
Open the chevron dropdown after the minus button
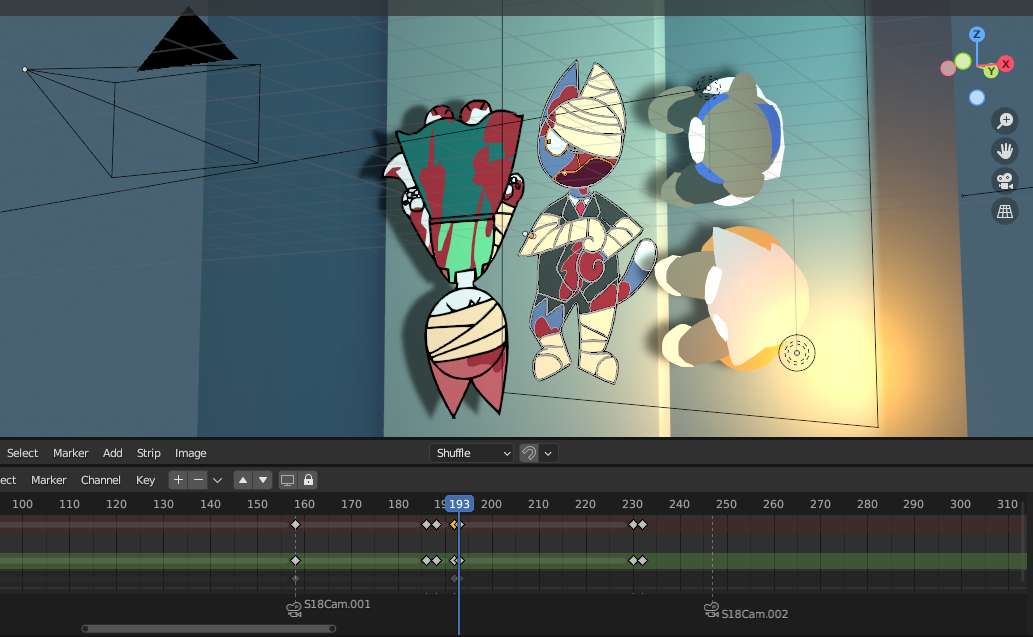pos(217,480)
